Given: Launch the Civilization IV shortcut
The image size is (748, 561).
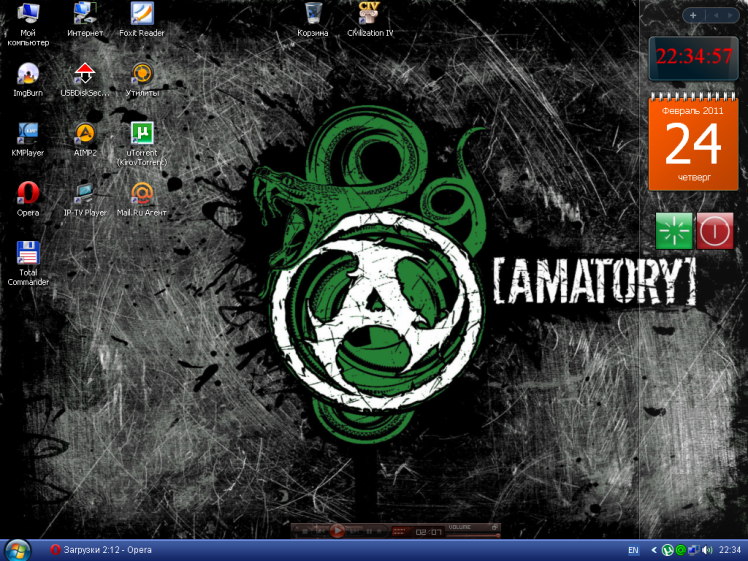Looking at the screenshot, I should pyautogui.click(x=370, y=20).
